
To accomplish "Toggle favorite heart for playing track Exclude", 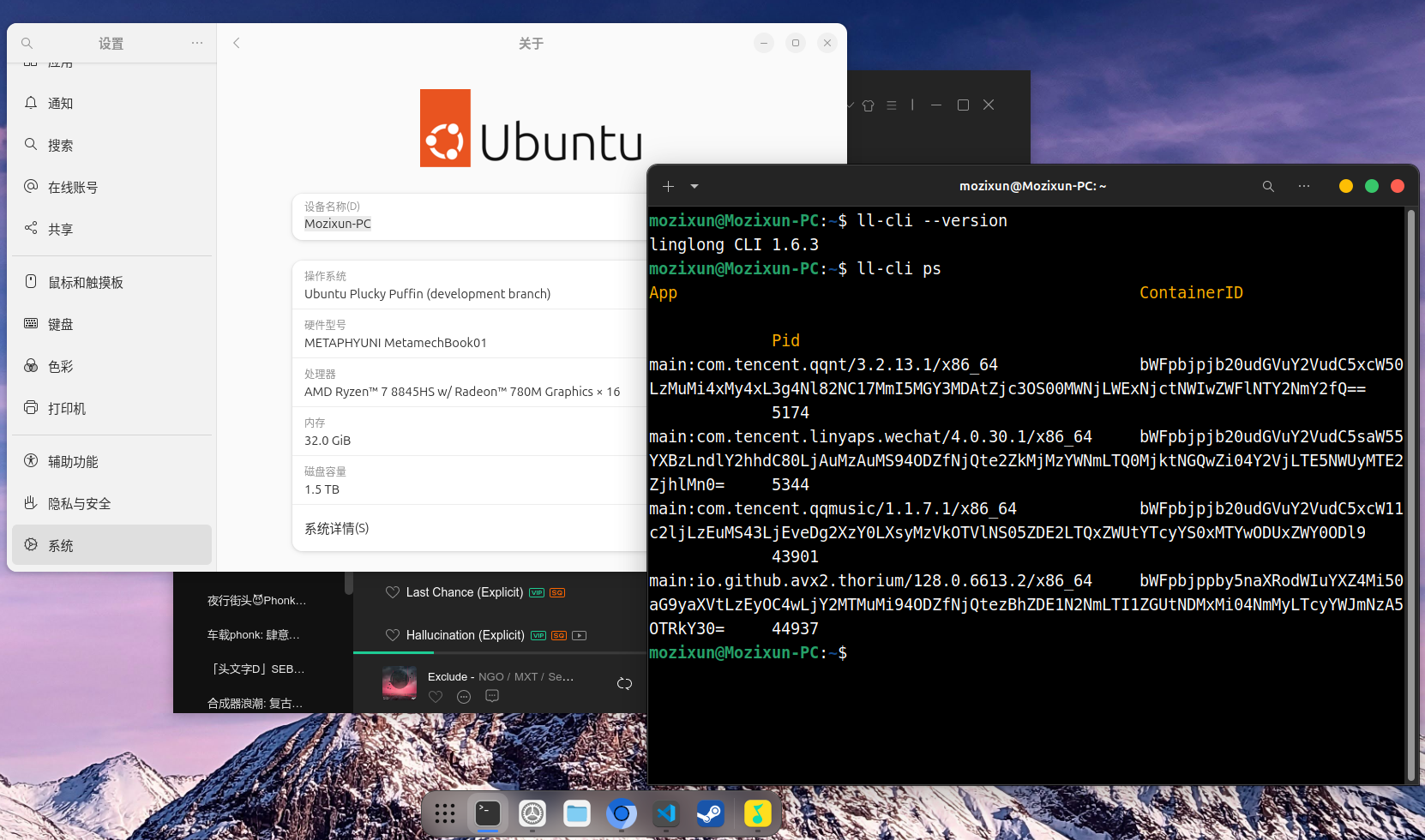I will [436, 697].
